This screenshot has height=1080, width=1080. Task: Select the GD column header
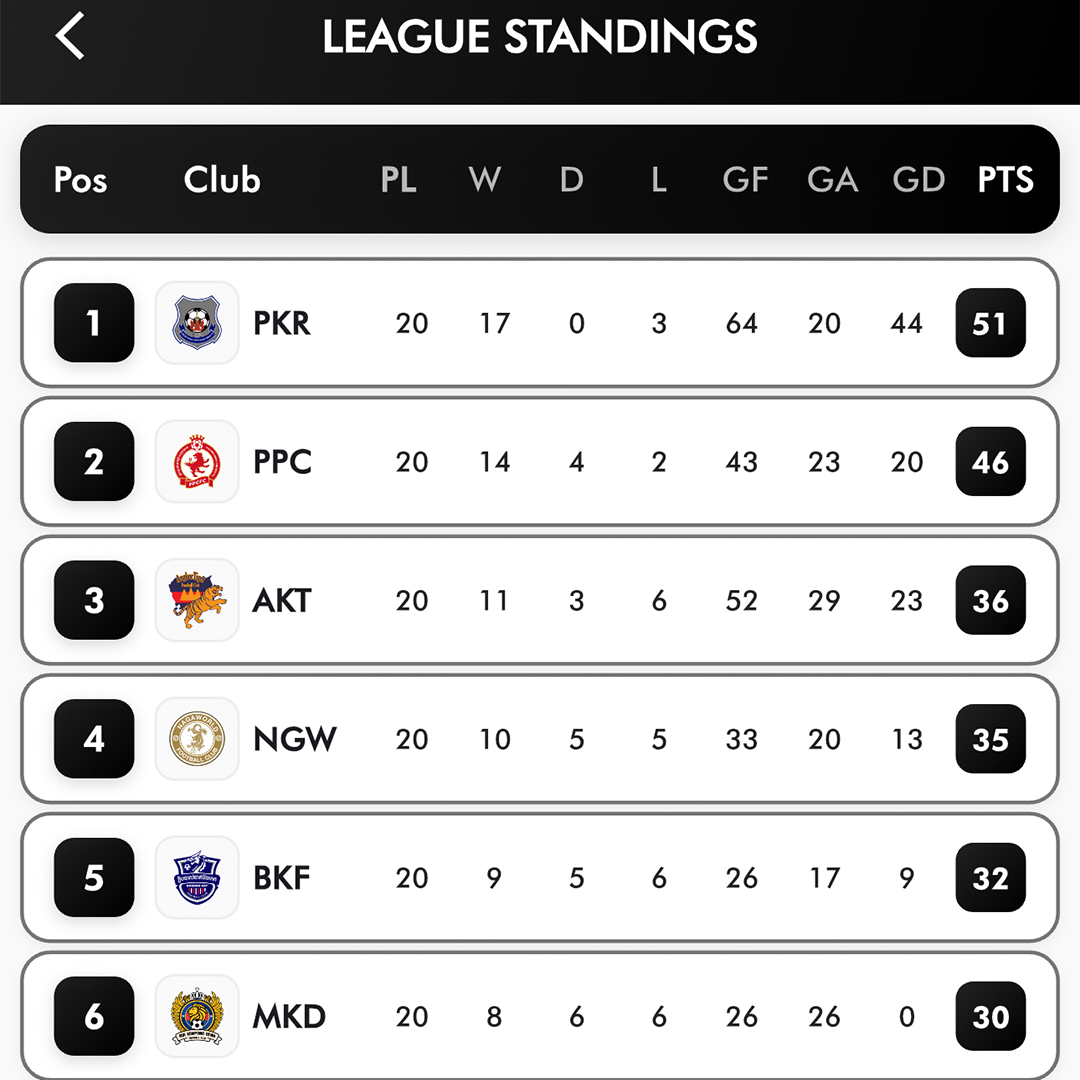919,180
